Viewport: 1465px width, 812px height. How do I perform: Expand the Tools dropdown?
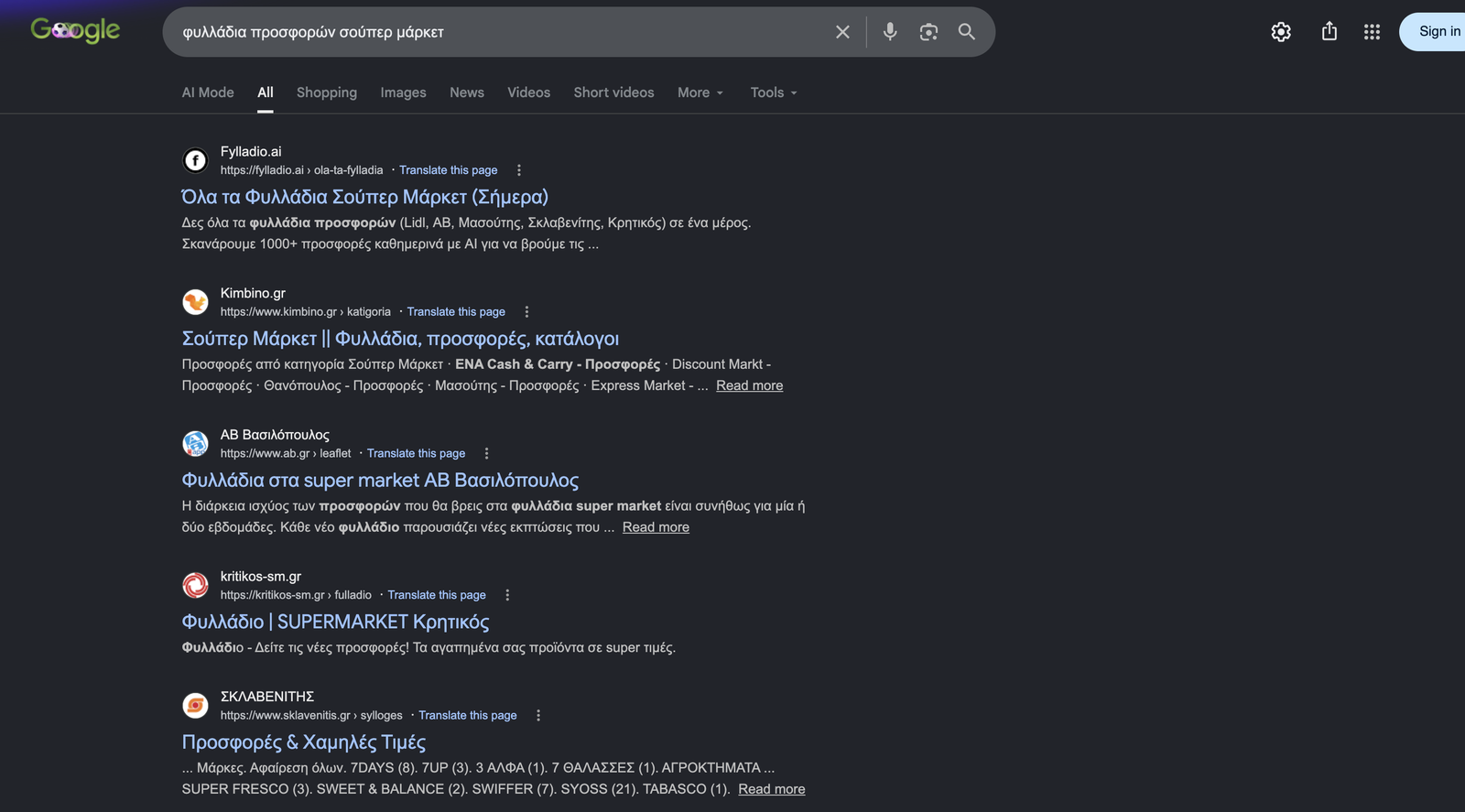click(774, 92)
